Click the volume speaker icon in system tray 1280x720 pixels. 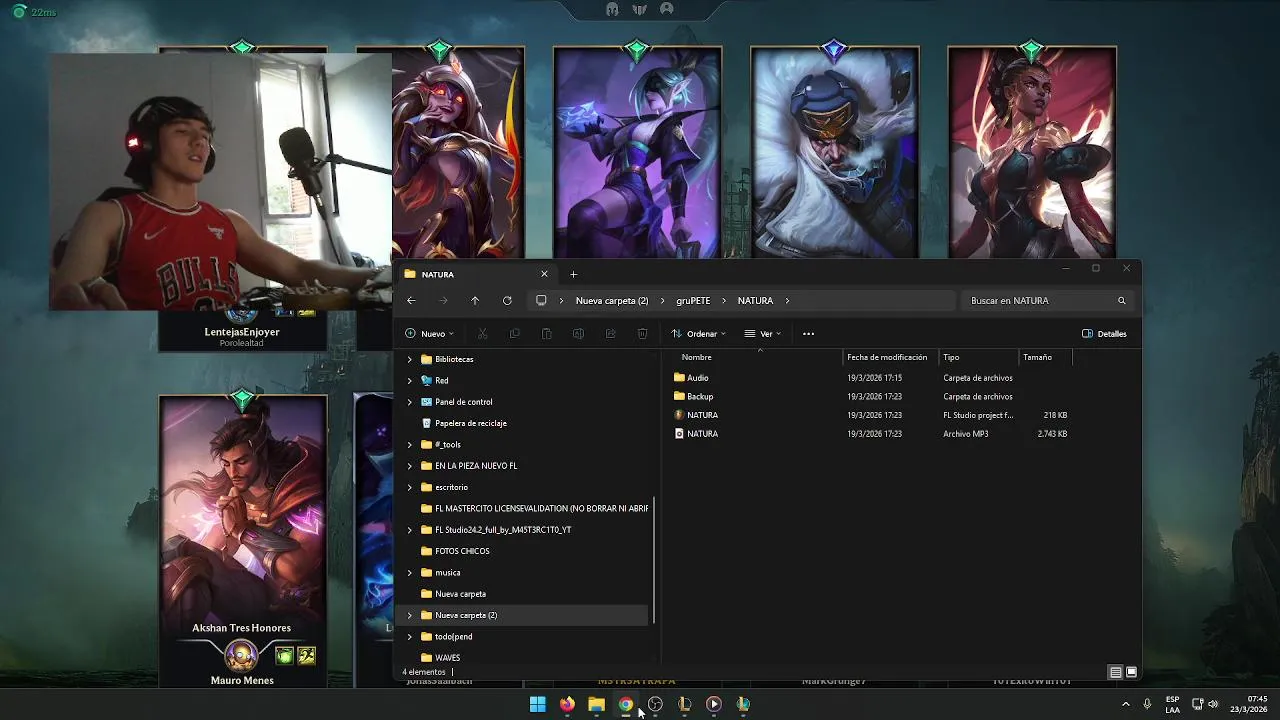tap(1213, 704)
